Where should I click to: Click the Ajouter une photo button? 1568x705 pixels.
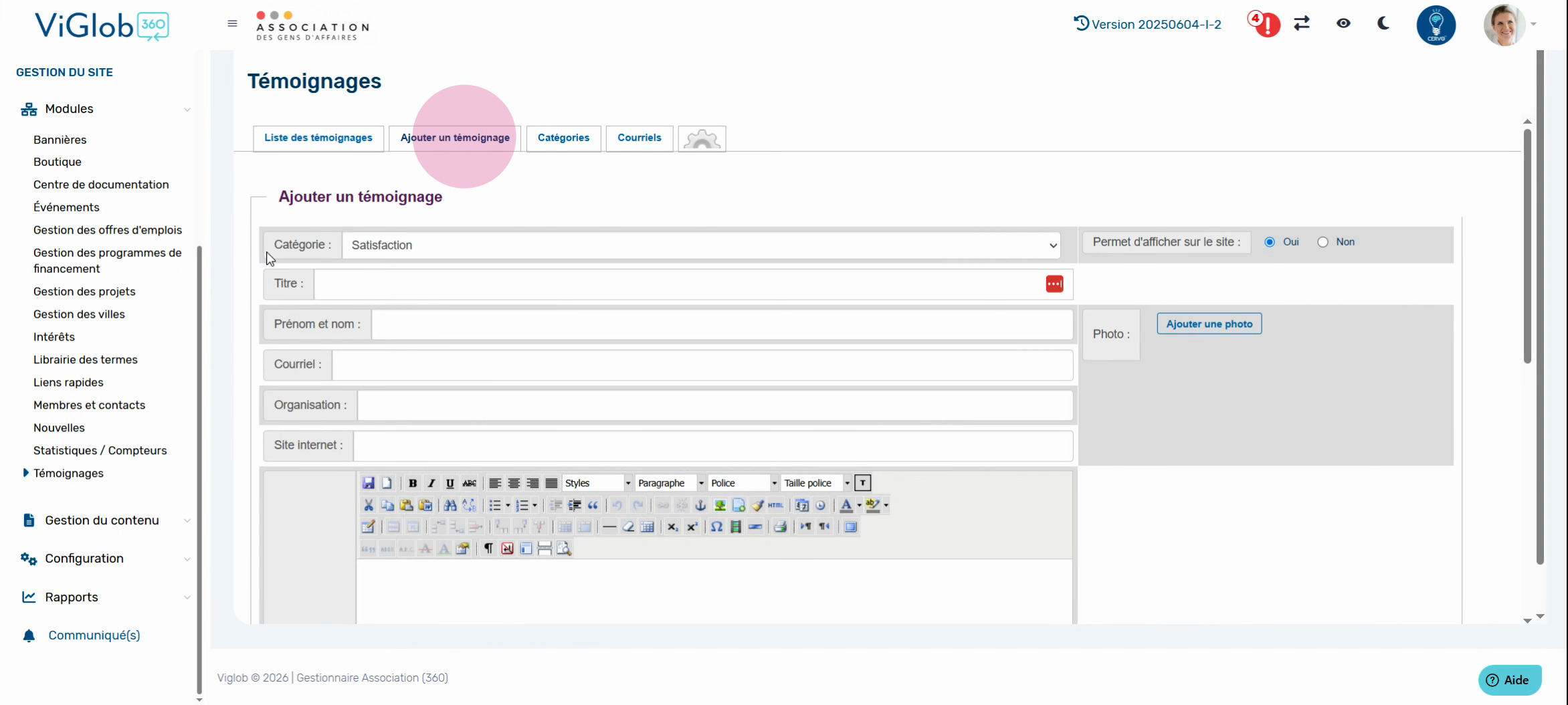[x=1209, y=324]
